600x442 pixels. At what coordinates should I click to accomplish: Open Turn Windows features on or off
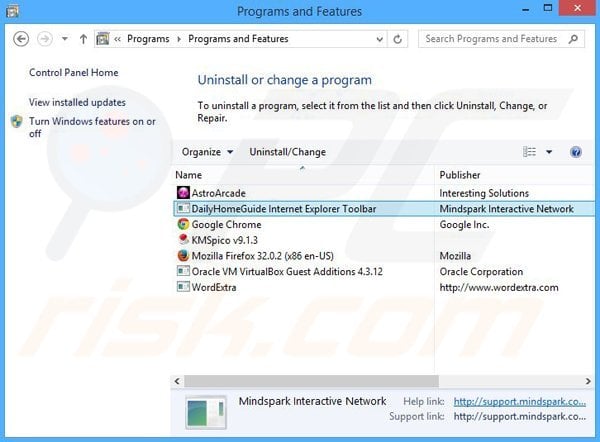pyautogui.click(x=92, y=127)
